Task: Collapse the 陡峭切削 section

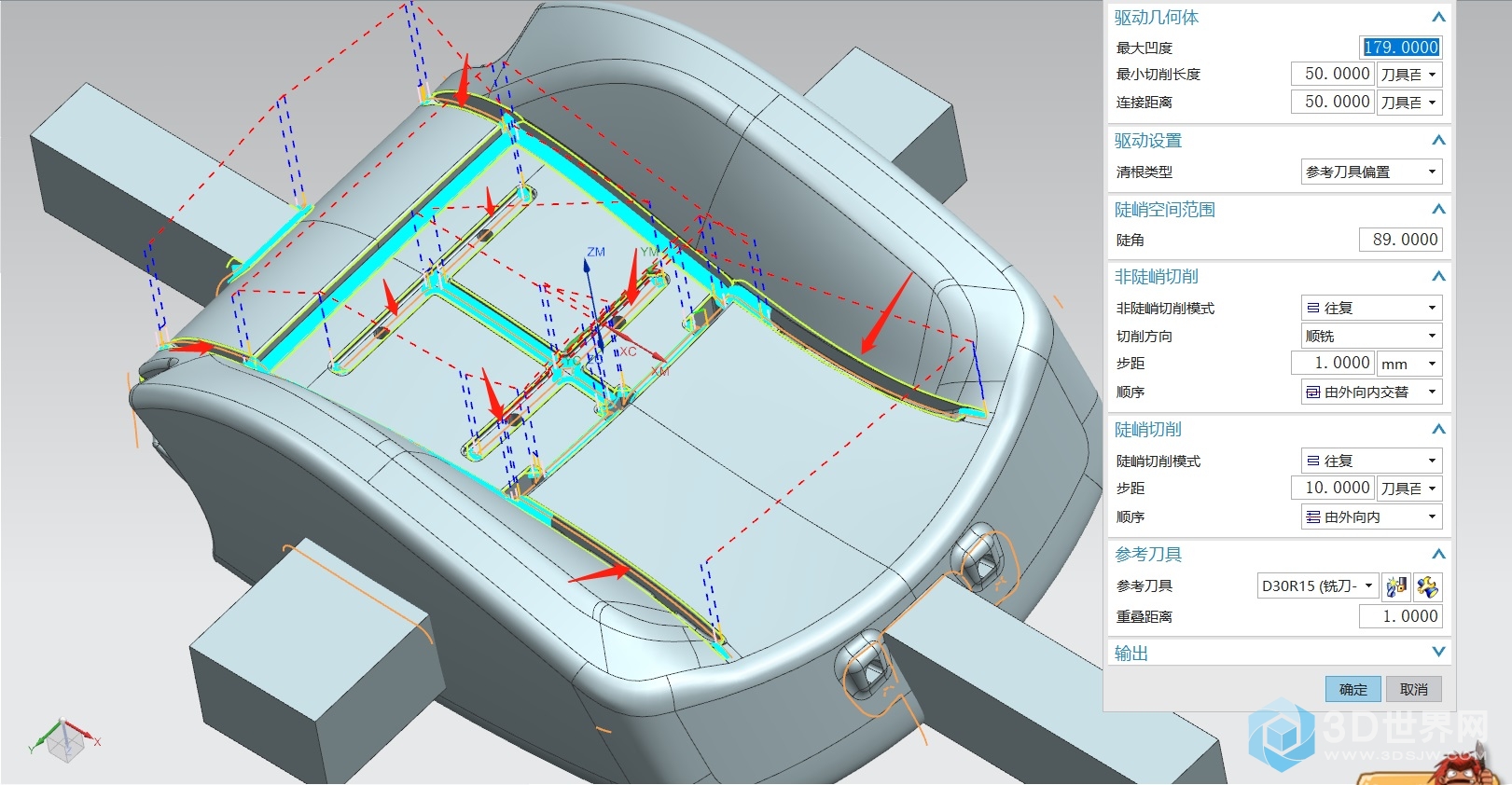Action: coord(1438,430)
